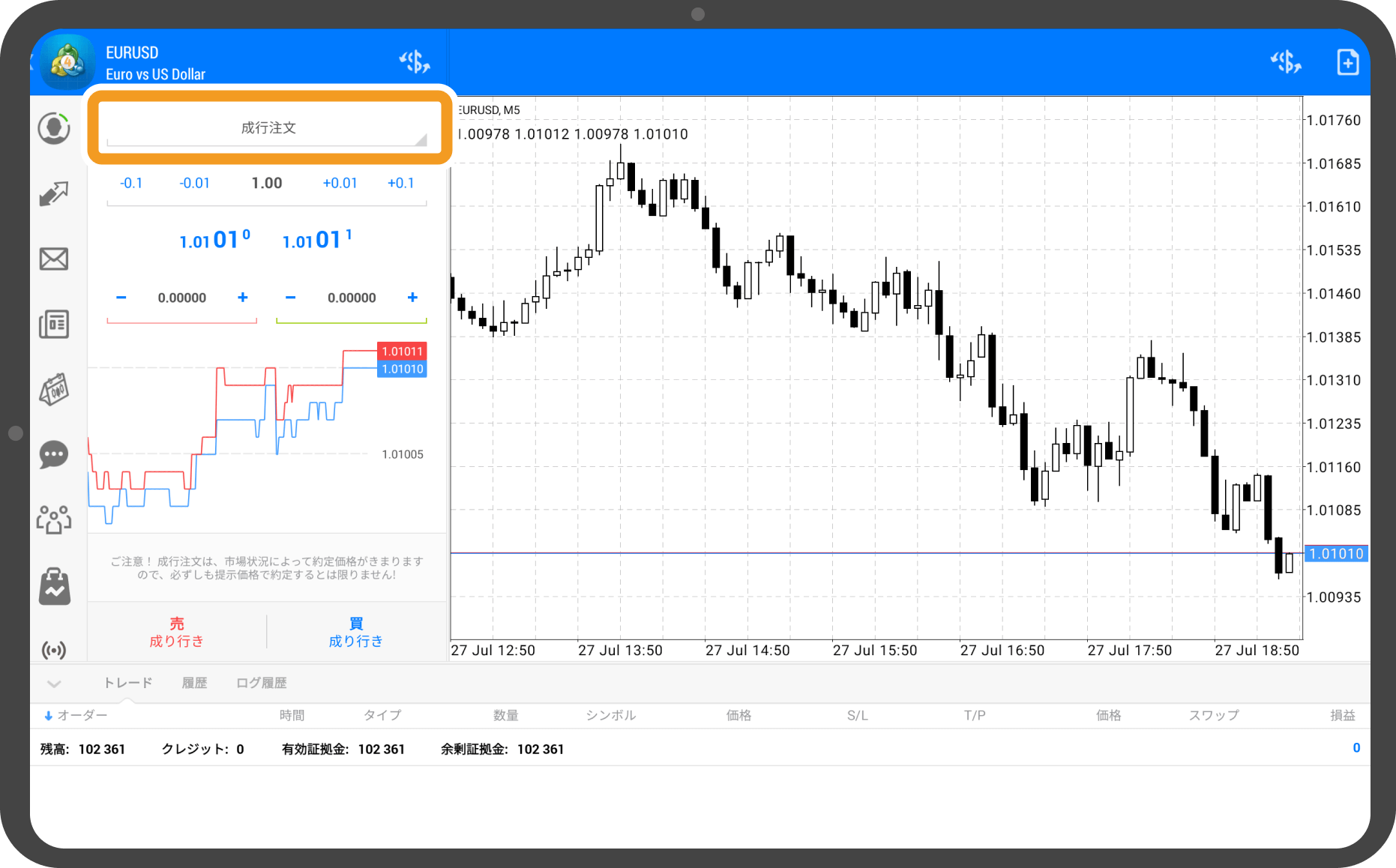Tap the 1.00 volume value field

(267, 183)
